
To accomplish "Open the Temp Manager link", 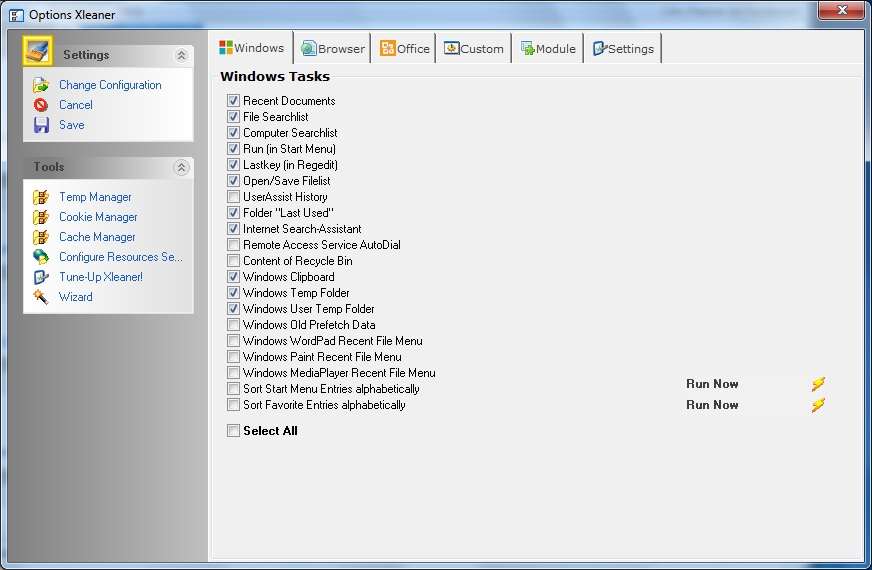I will coord(95,197).
